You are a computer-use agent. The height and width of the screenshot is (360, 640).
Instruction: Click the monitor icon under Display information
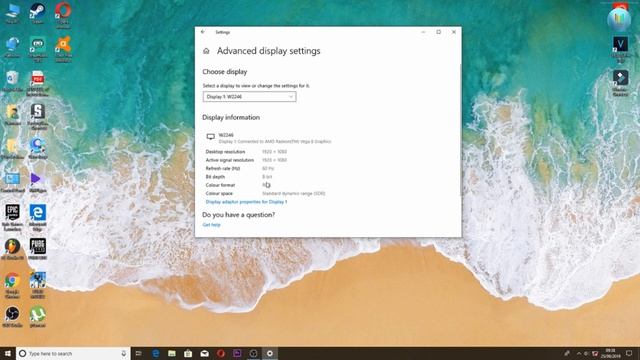(x=211, y=137)
